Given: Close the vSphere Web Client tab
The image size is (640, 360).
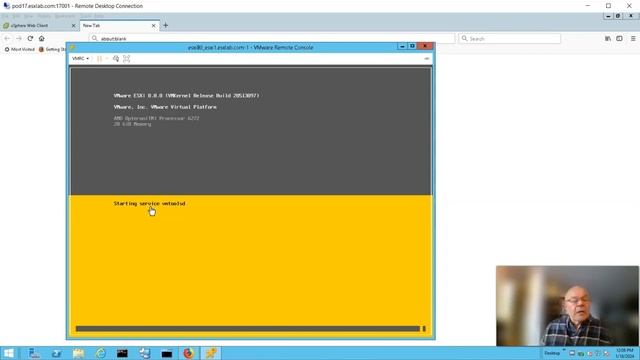Looking at the screenshot, I should click(x=73, y=25).
